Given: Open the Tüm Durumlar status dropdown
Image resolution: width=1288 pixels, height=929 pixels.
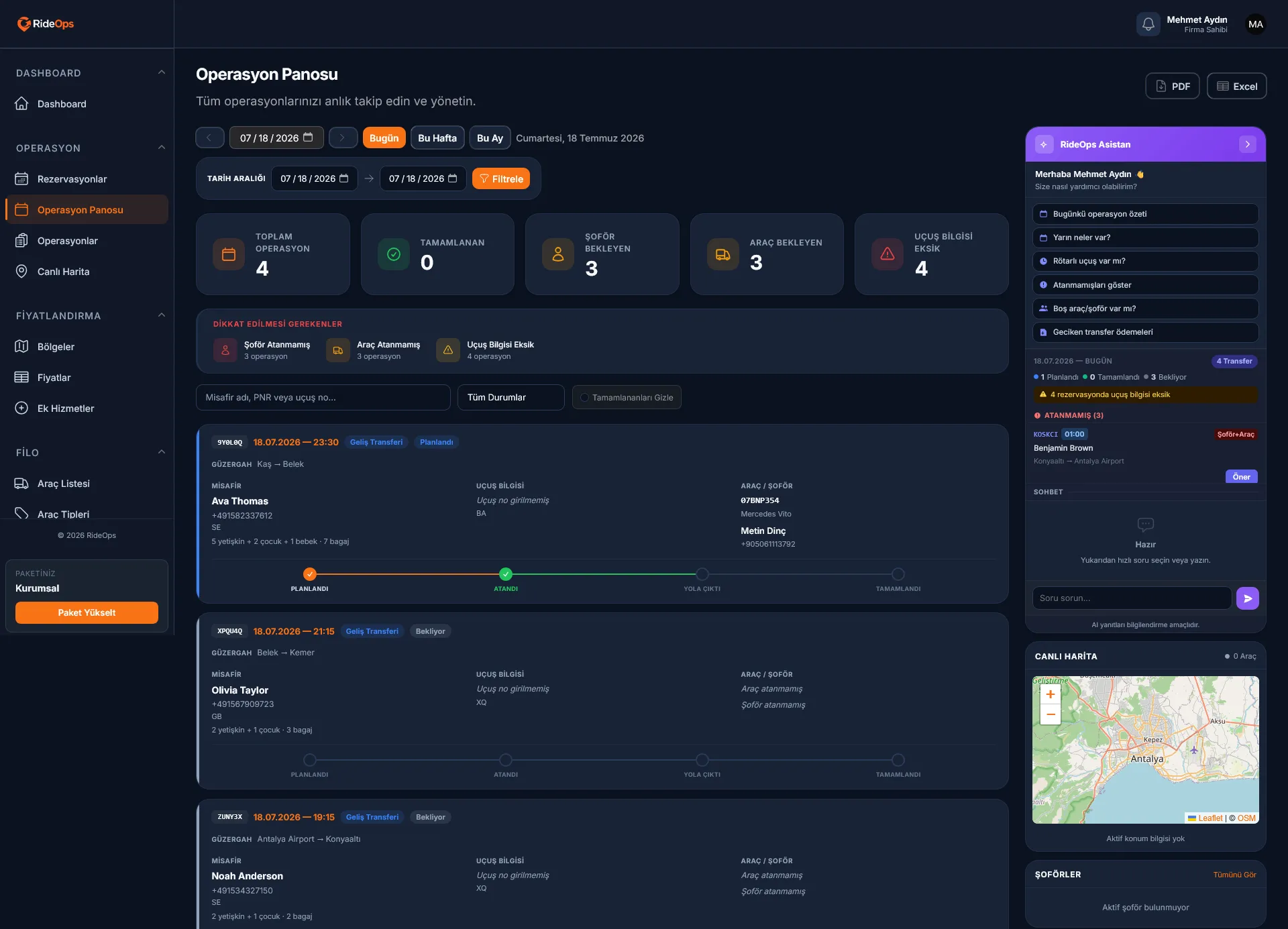Looking at the screenshot, I should (511, 398).
